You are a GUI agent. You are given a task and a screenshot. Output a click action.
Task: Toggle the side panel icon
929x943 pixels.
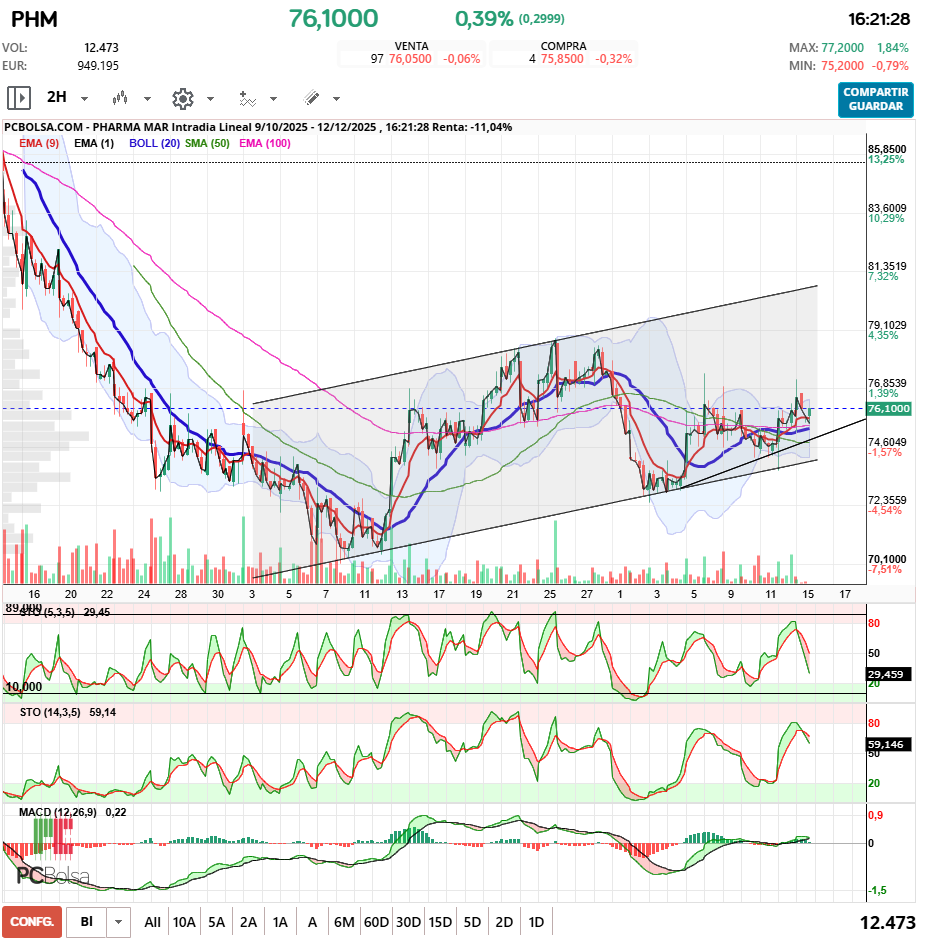point(19,98)
